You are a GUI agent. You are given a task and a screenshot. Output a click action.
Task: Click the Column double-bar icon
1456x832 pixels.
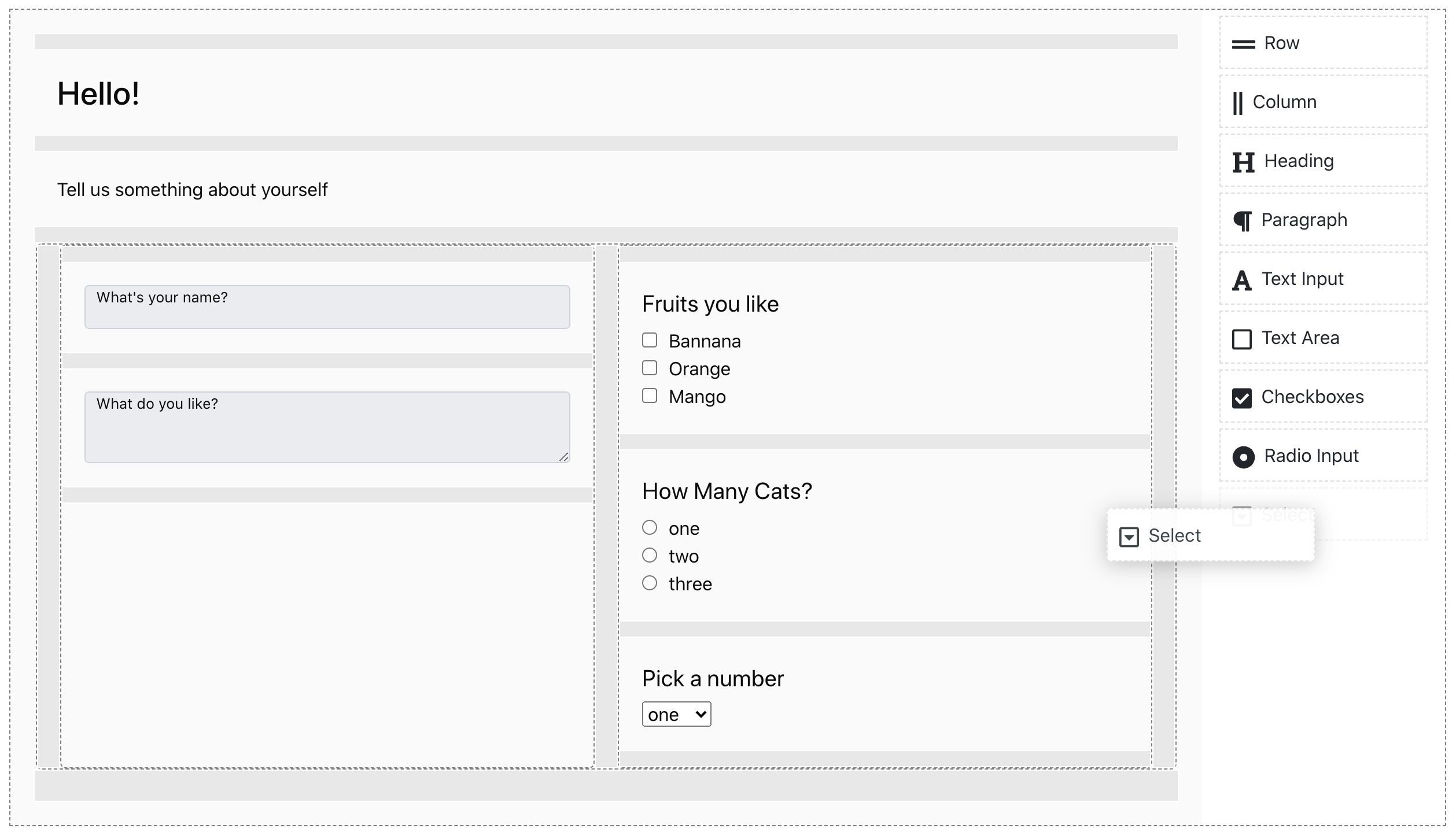(x=1237, y=103)
